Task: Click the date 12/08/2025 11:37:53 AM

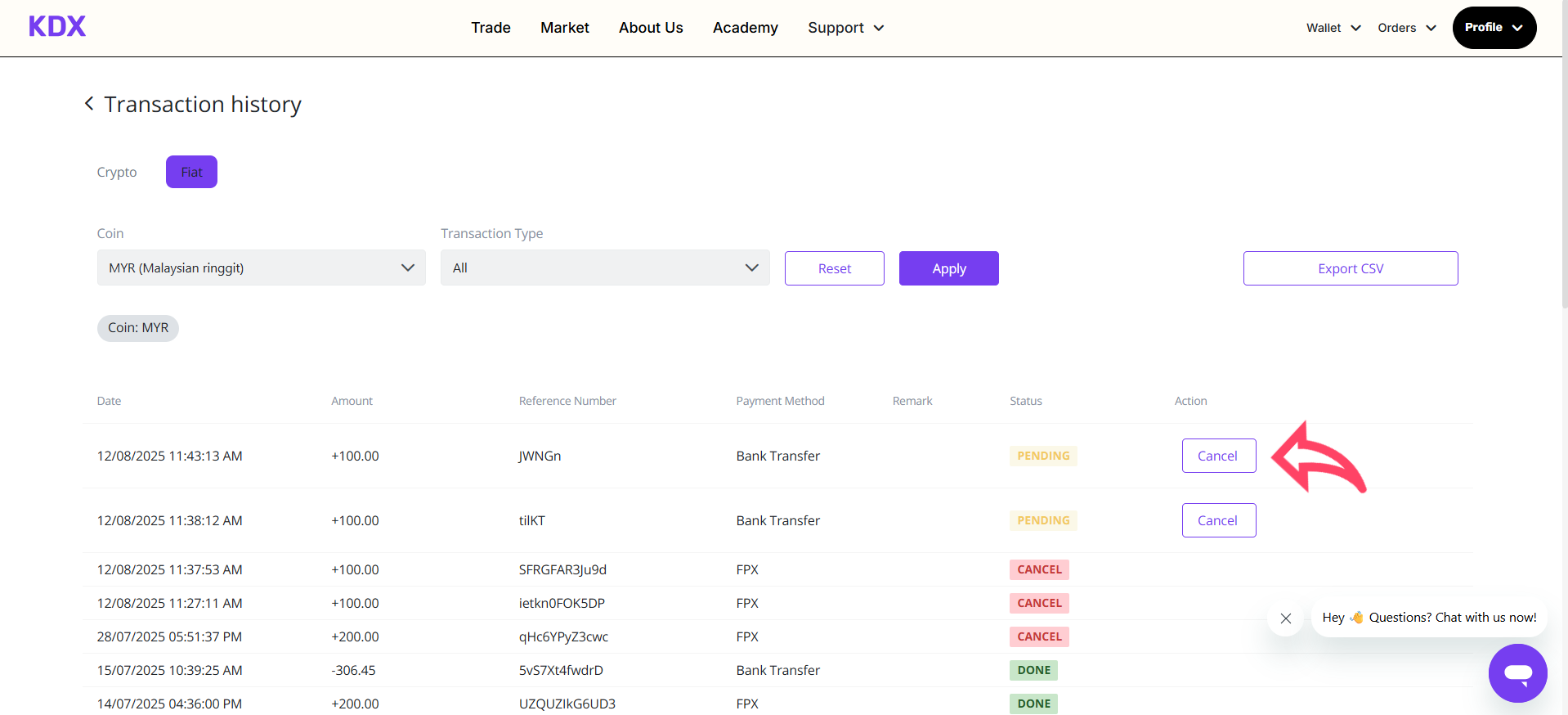Action: tap(169, 569)
